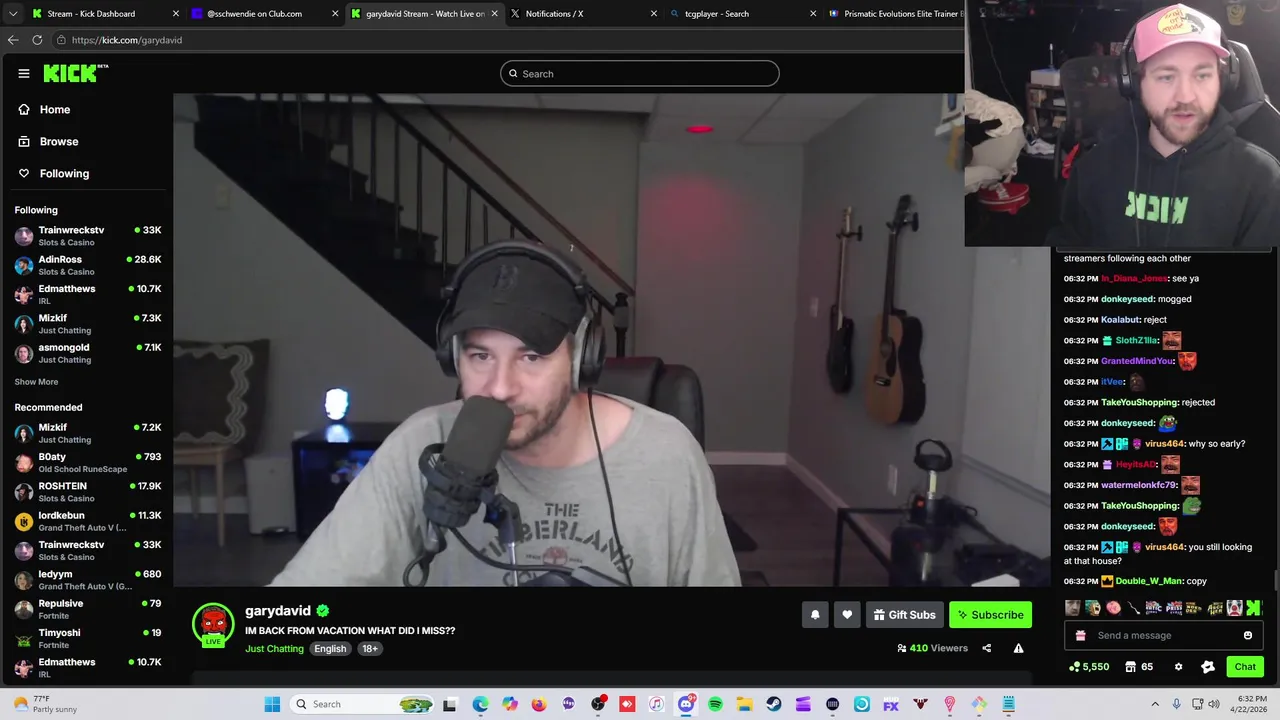Viewport: 1280px width, 720px height.
Task: Click the Send a message input
Action: 1163,635
